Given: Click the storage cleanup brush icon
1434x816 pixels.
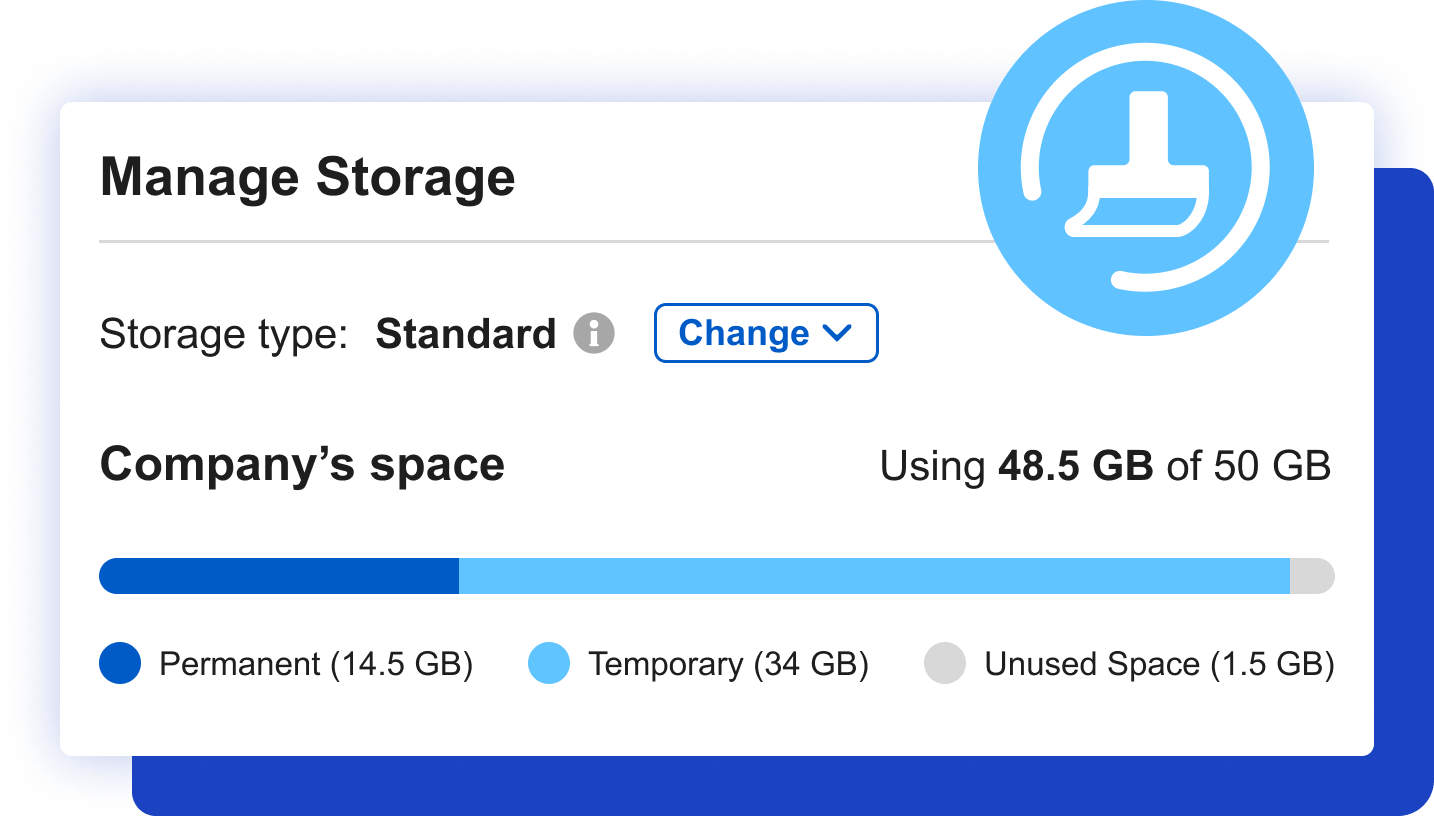Looking at the screenshot, I should pos(1144,169).
